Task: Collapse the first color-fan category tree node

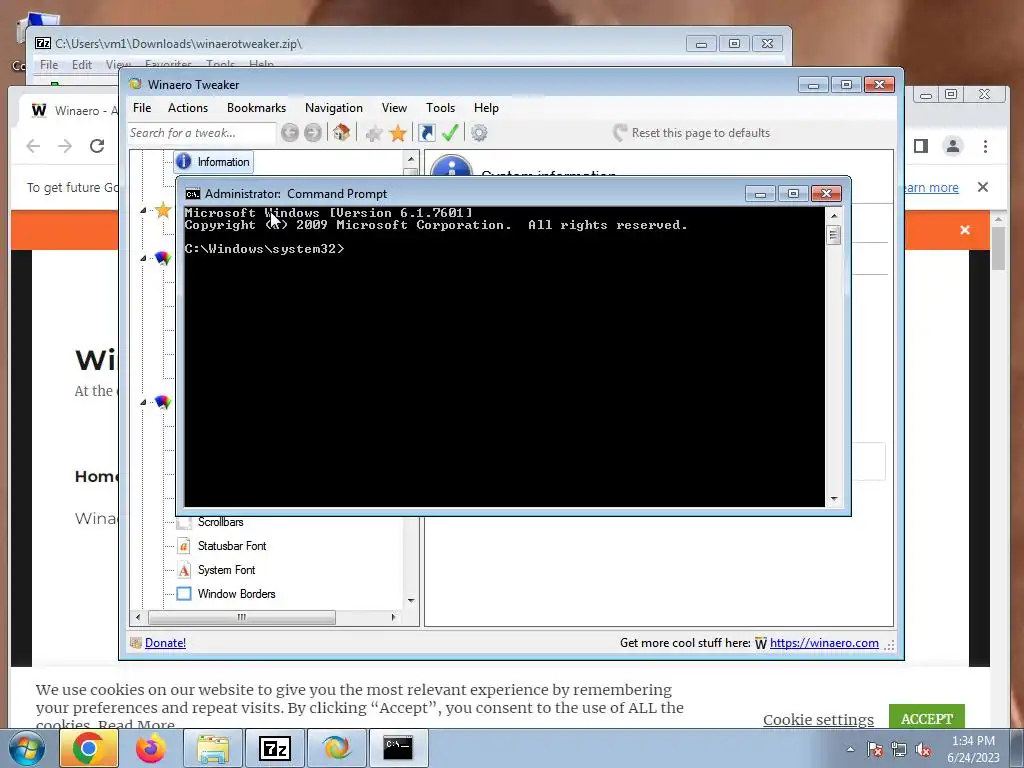Action: click(143, 259)
